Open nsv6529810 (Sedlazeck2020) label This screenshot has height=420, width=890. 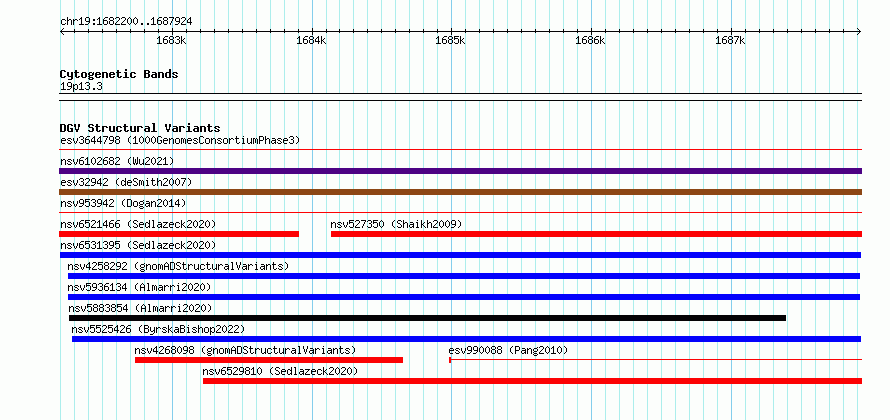tap(280, 371)
